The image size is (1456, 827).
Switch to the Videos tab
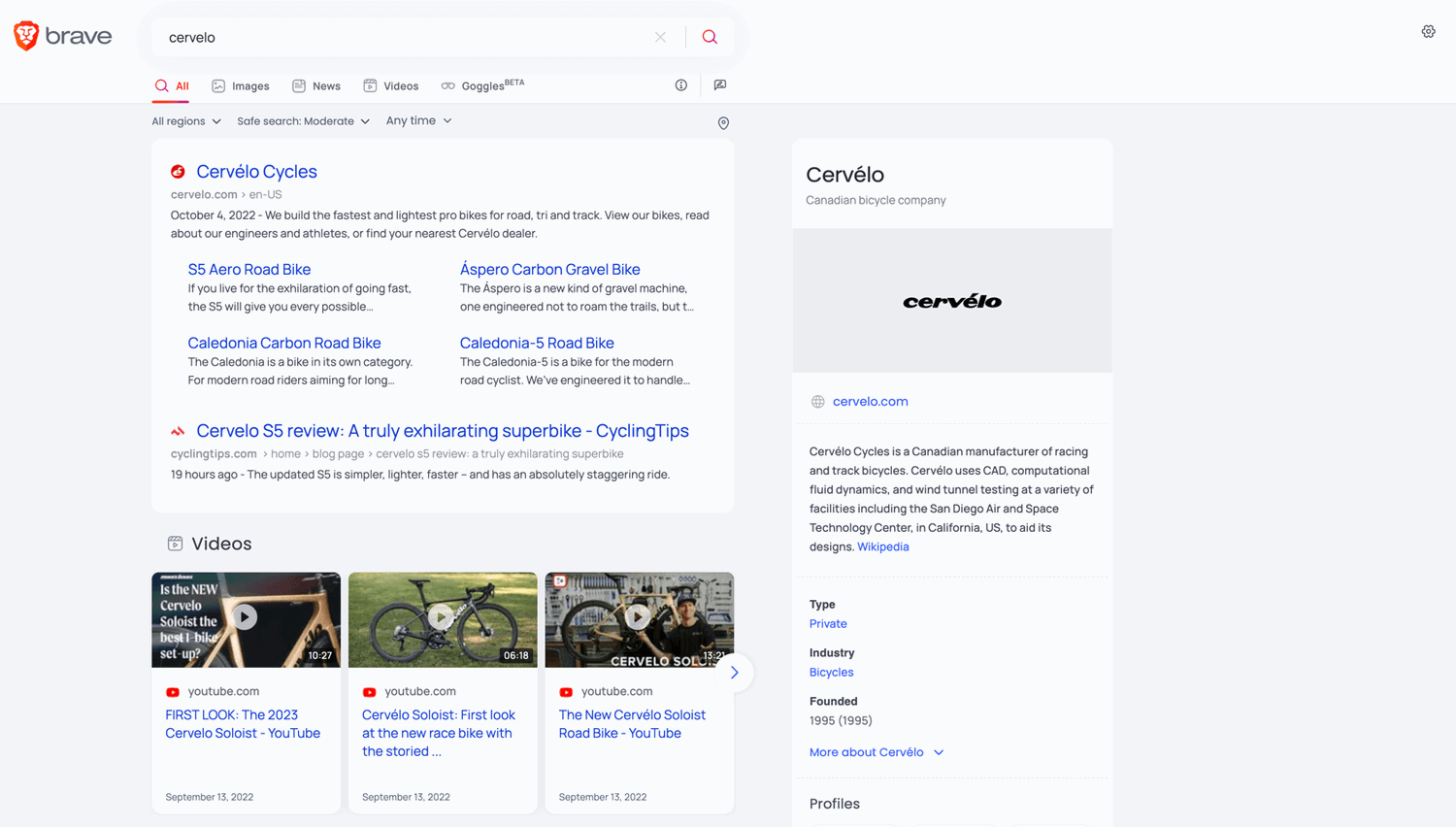click(x=391, y=86)
